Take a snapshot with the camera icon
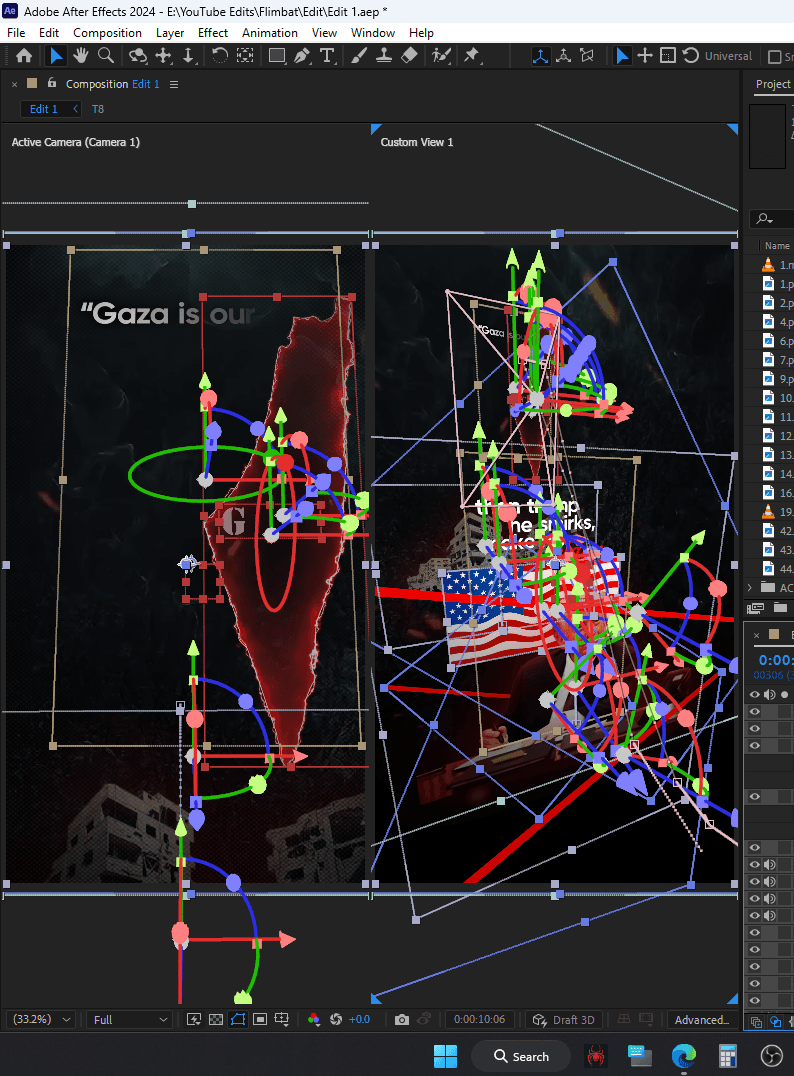 pyautogui.click(x=402, y=1020)
